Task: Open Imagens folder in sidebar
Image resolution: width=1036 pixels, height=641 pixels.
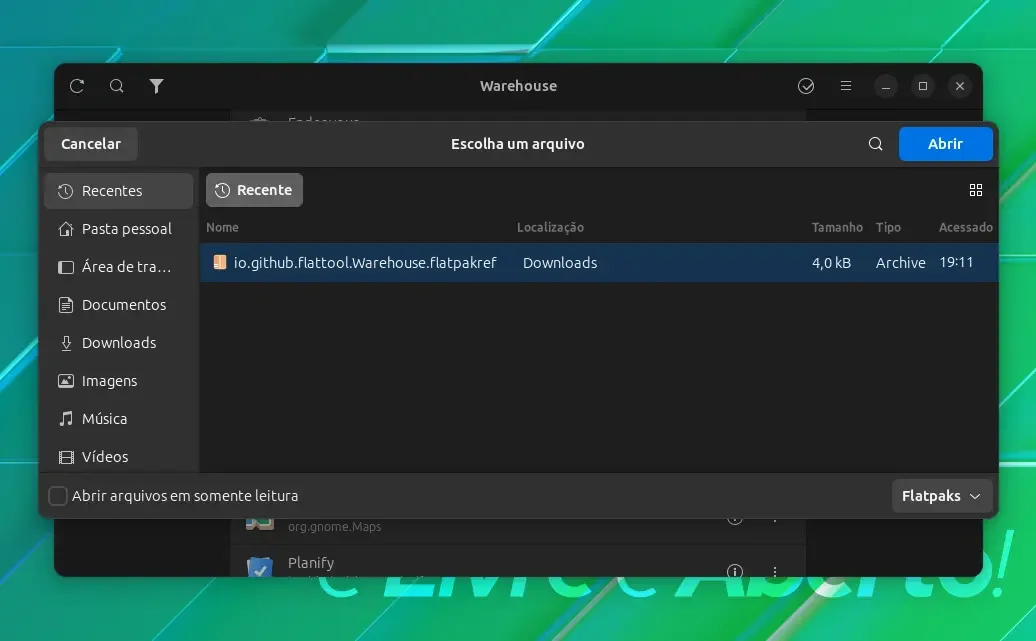Action: coord(119,381)
